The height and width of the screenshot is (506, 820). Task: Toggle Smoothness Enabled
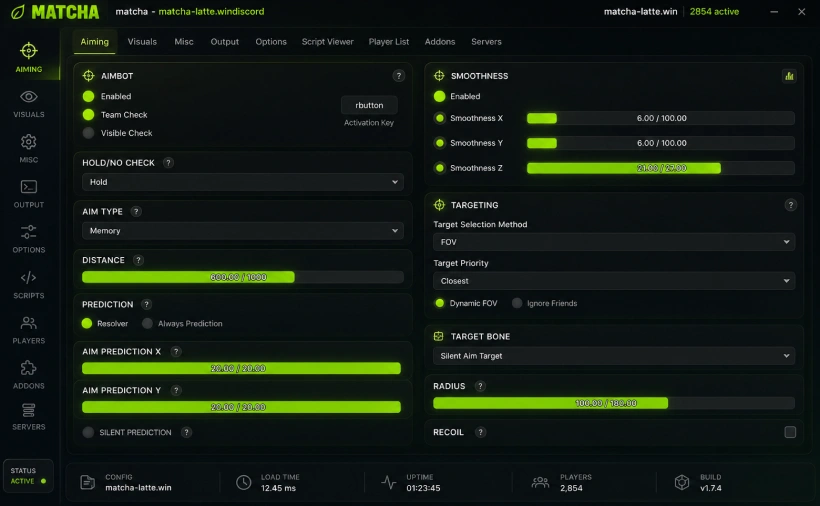pyautogui.click(x=439, y=96)
